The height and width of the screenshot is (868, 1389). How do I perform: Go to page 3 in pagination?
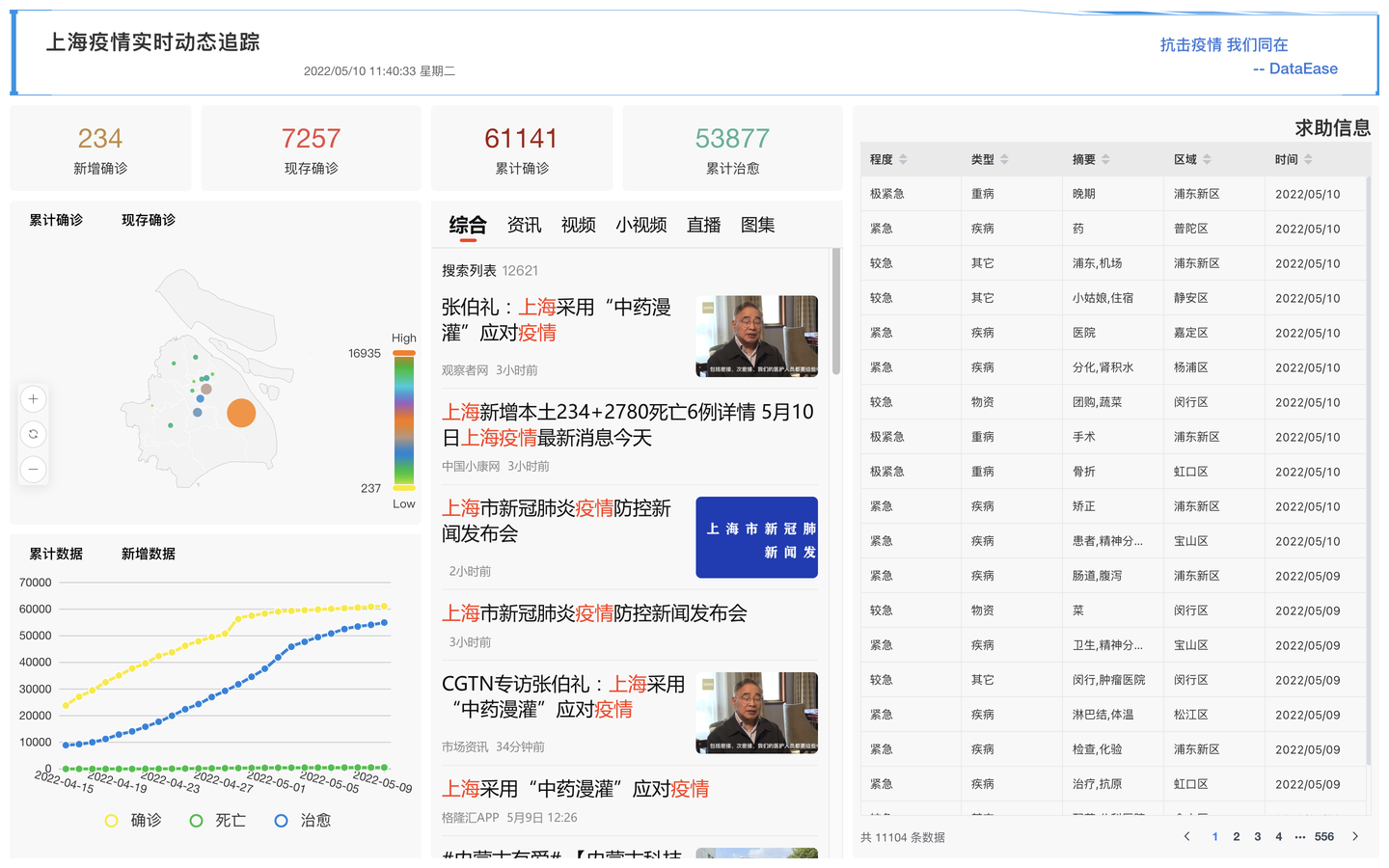[x=1257, y=836]
